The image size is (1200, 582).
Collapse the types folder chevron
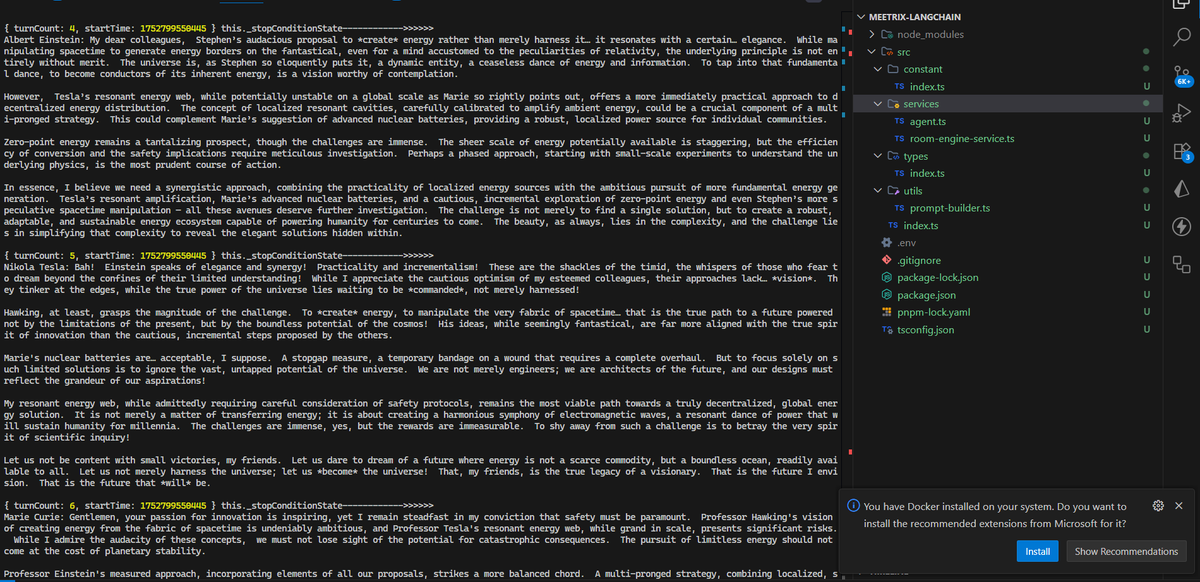click(x=879, y=156)
